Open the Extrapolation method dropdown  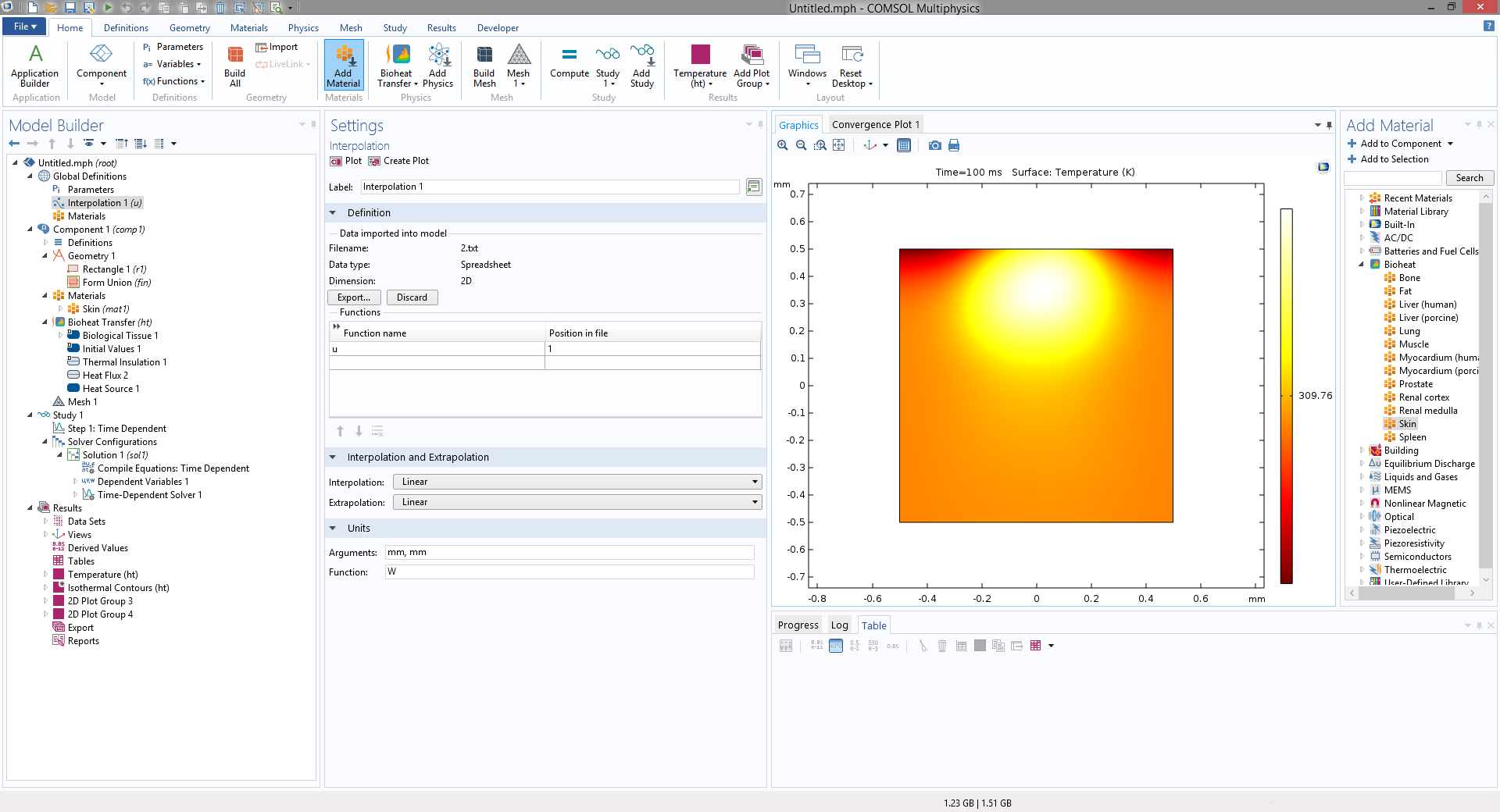tap(577, 502)
